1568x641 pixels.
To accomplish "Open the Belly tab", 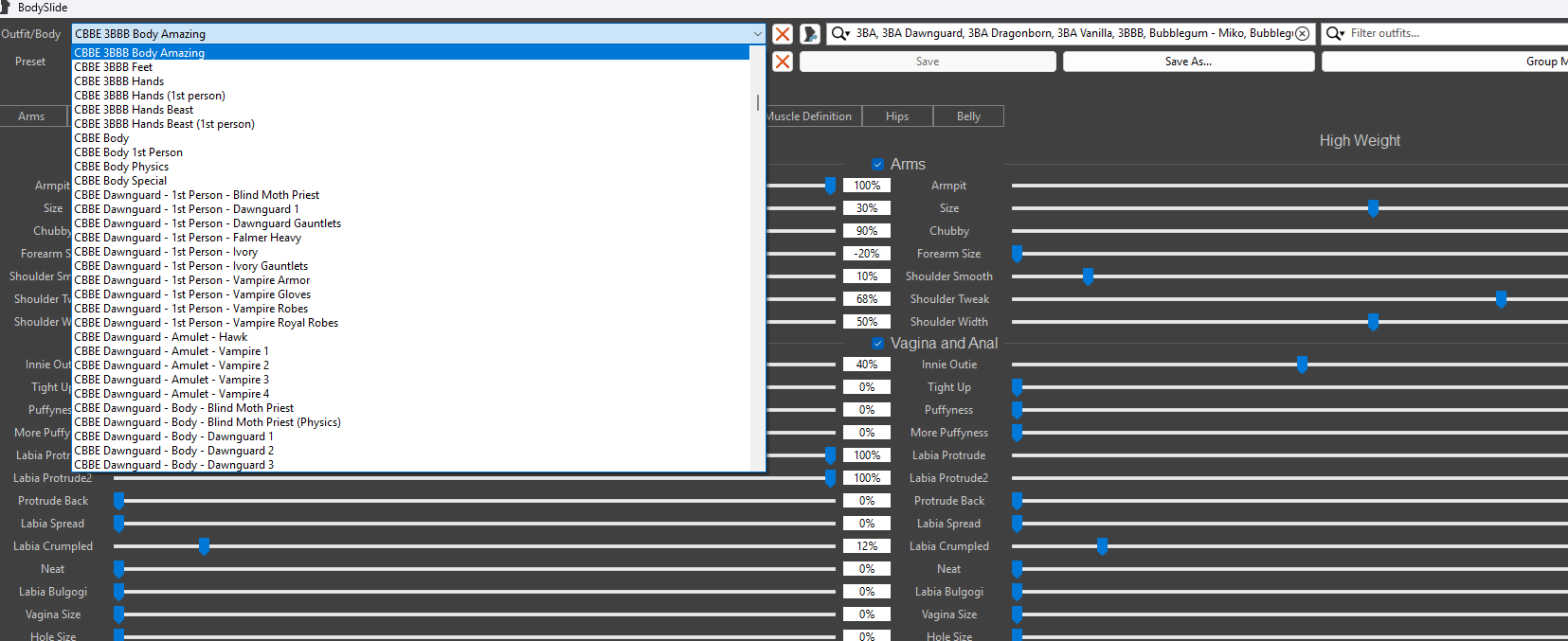I will coord(968,116).
